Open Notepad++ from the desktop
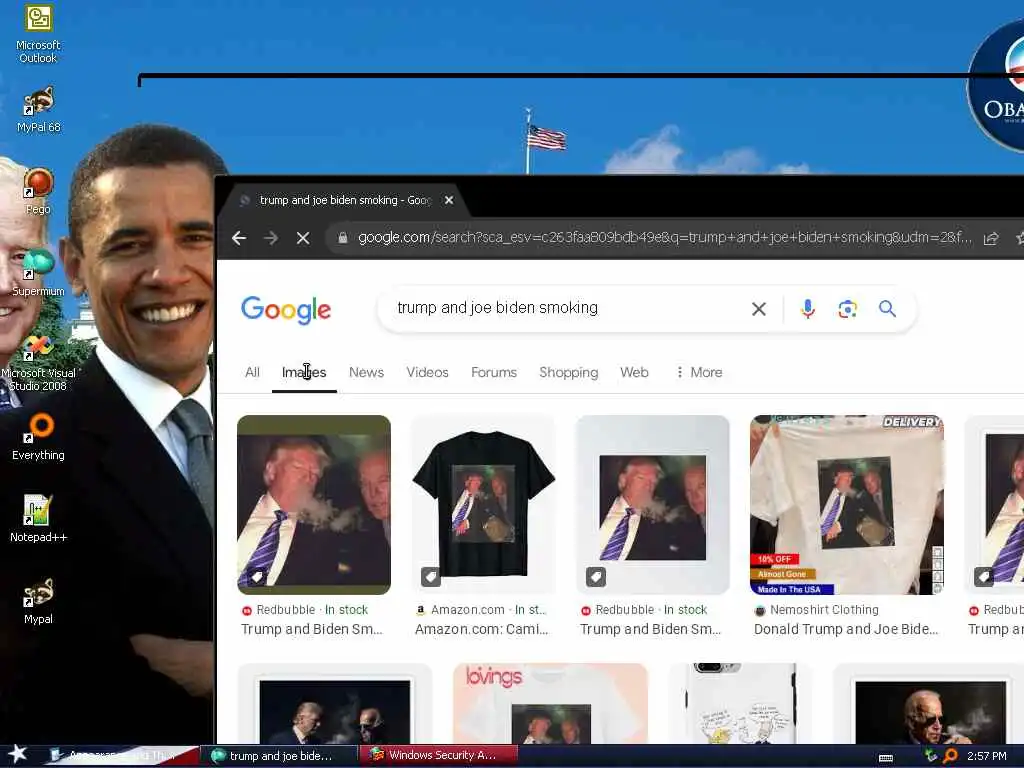 pos(38,519)
